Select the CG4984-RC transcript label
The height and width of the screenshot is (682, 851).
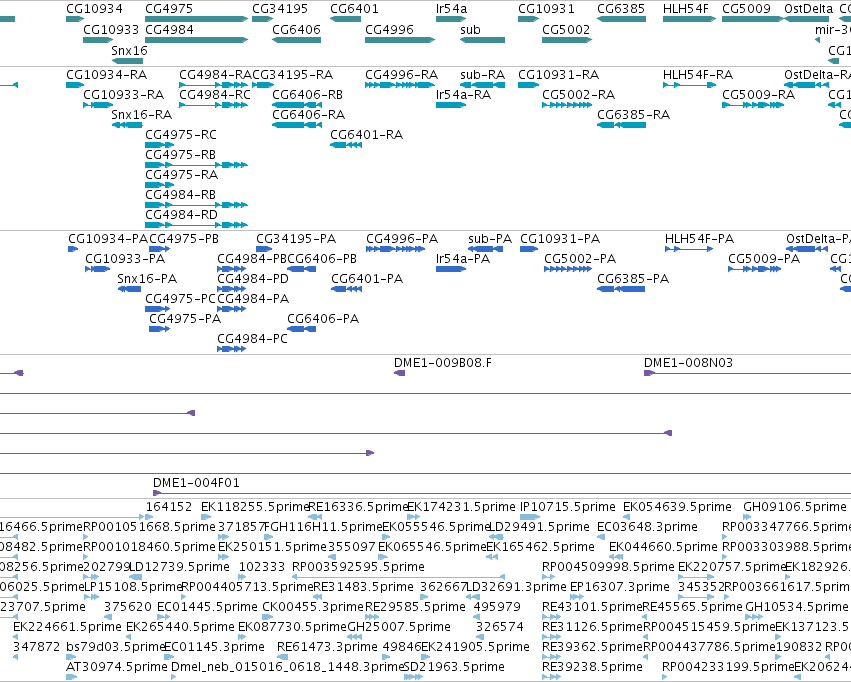point(215,94)
